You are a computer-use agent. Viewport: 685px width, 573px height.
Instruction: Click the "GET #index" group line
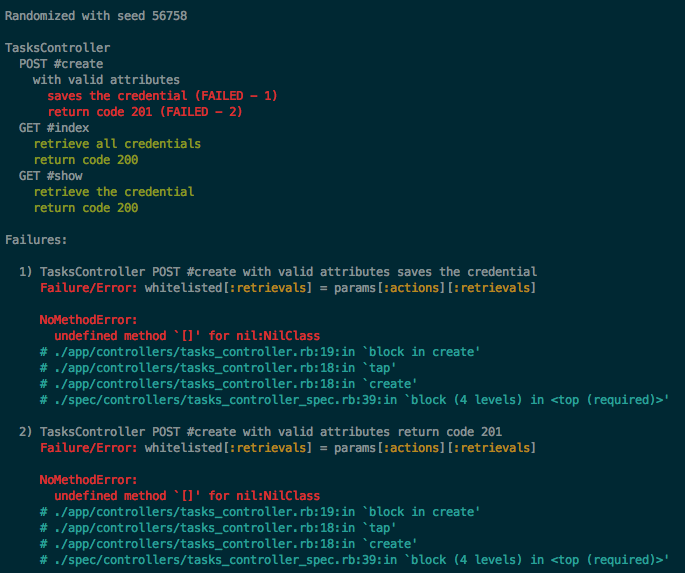coord(54,128)
